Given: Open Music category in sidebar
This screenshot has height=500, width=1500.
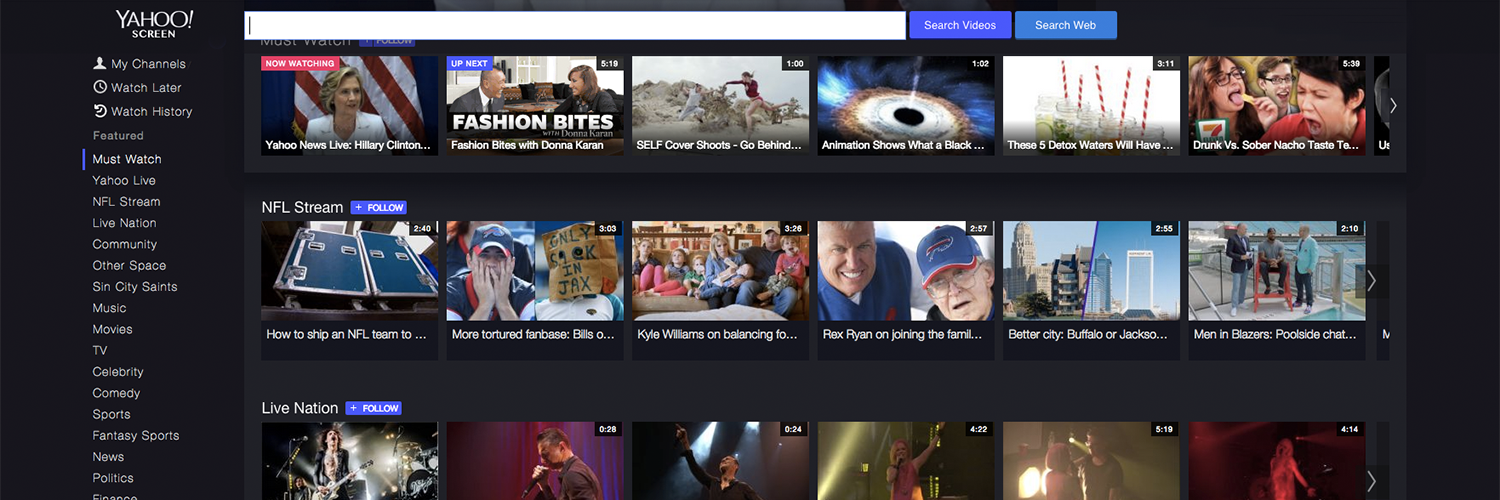Looking at the screenshot, I should click(x=109, y=307).
